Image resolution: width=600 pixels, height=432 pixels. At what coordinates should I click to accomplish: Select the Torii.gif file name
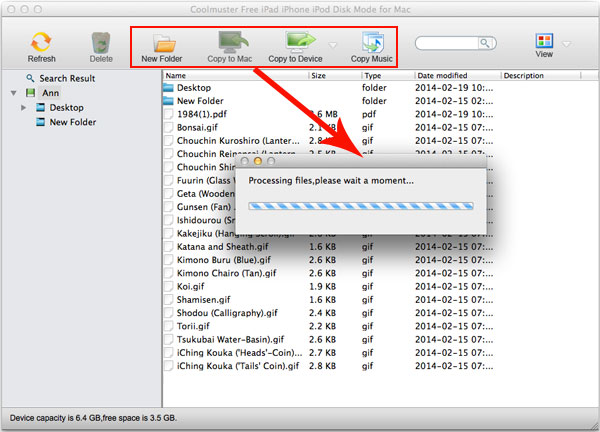tap(193, 326)
